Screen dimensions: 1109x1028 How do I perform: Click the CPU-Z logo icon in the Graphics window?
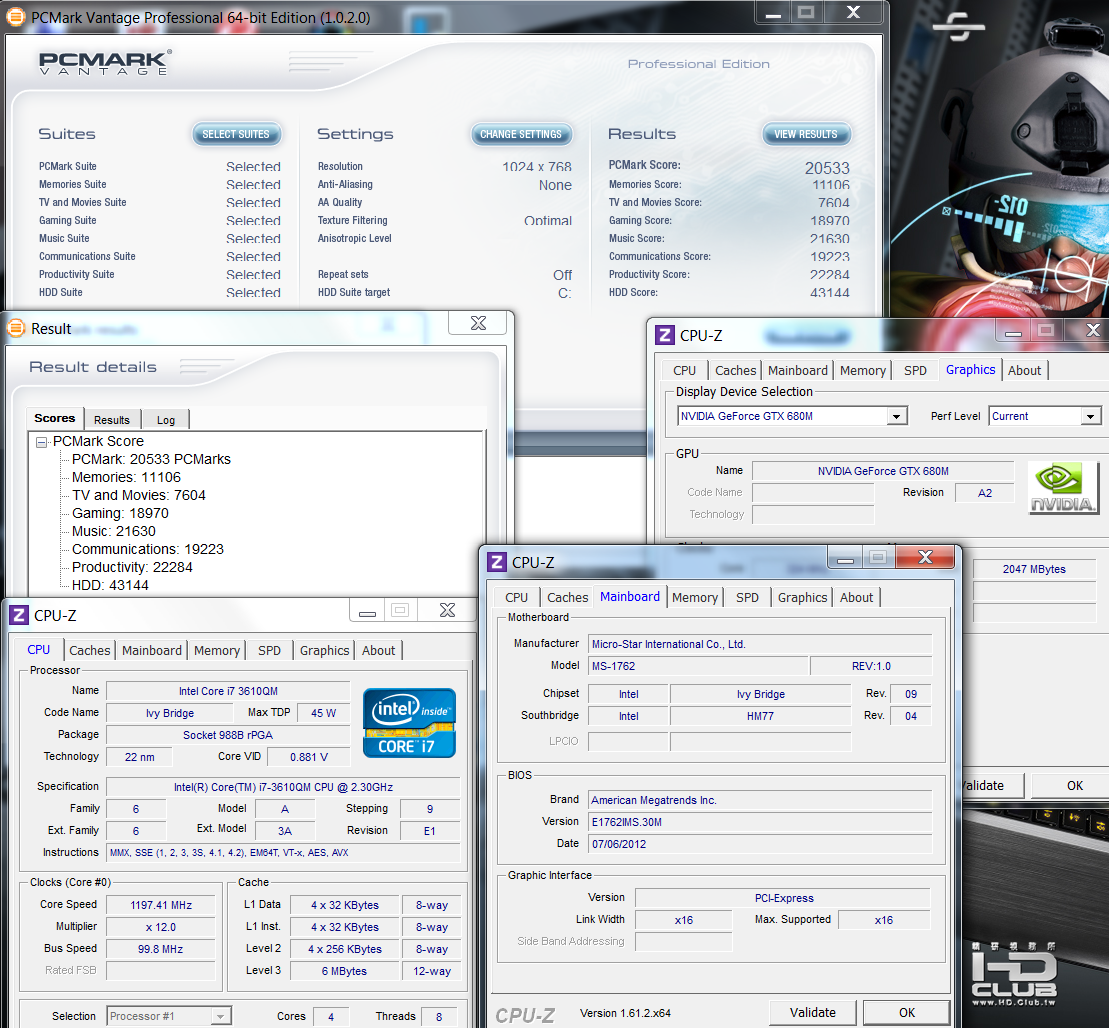[665, 335]
